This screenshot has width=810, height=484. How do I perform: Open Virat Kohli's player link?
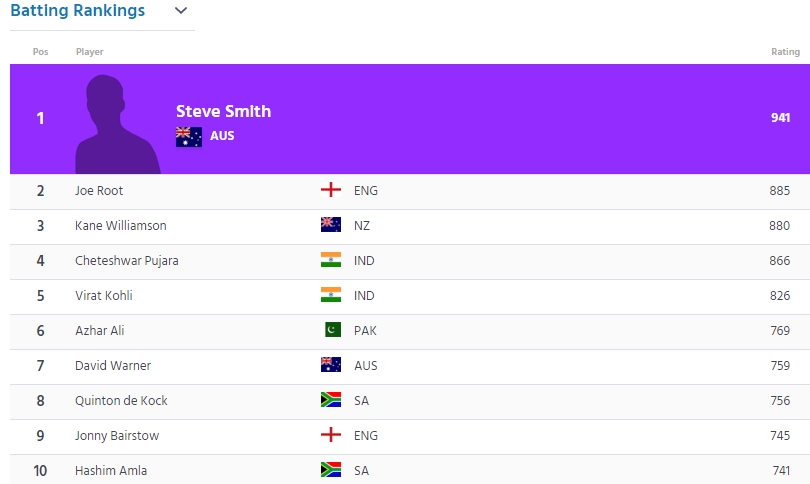click(x=104, y=295)
